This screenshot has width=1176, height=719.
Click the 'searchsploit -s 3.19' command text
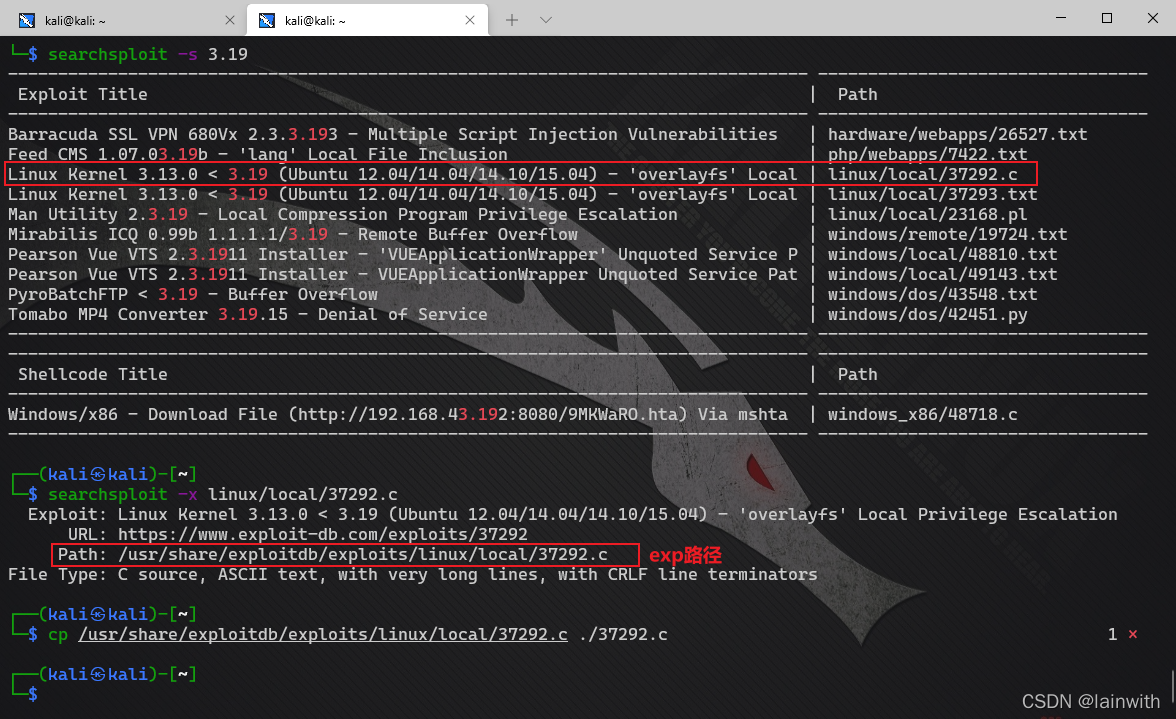coord(148,54)
